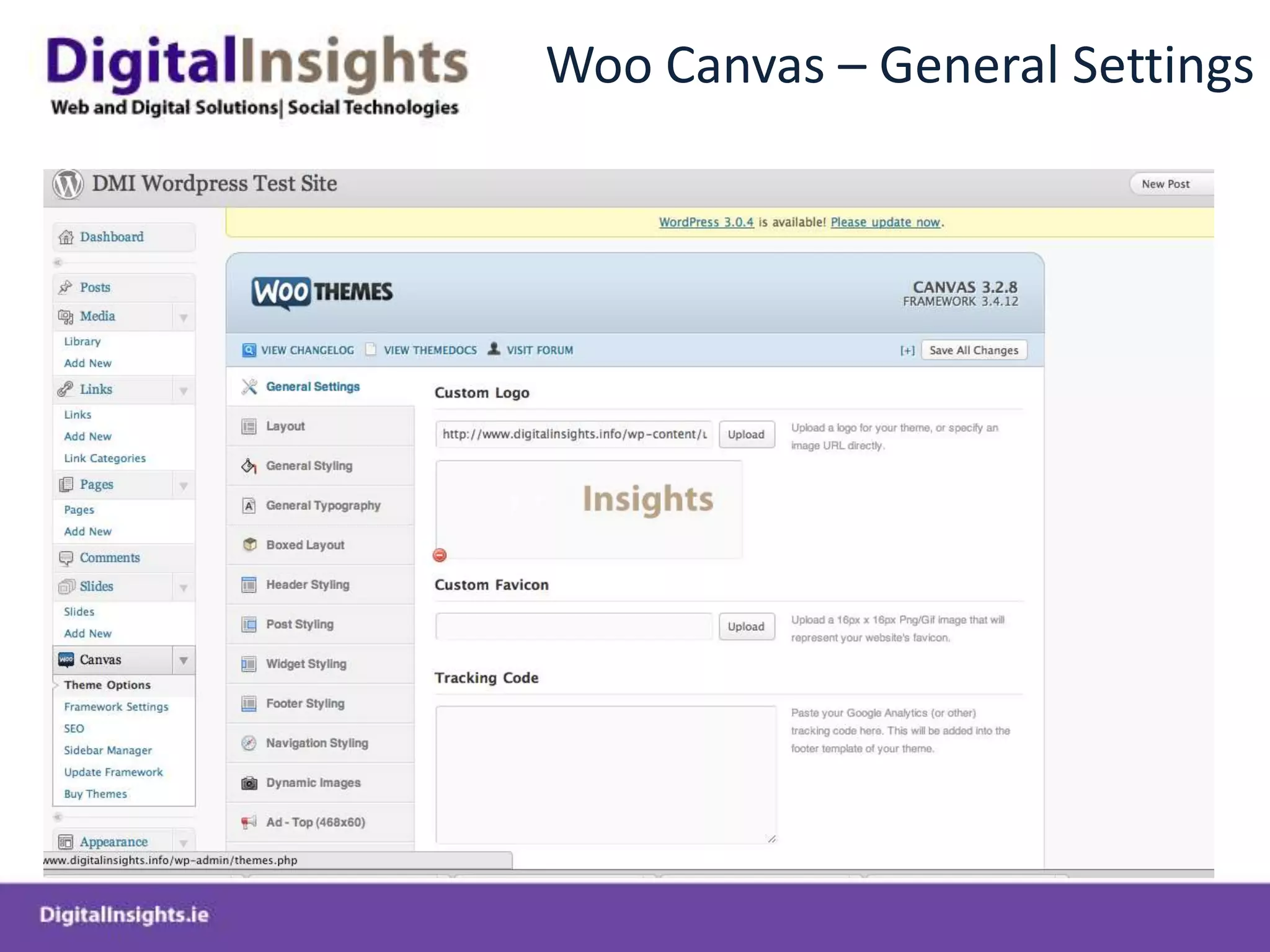
Task: Open SEO in Canvas submenu
Action: click(x=74, y=729)
